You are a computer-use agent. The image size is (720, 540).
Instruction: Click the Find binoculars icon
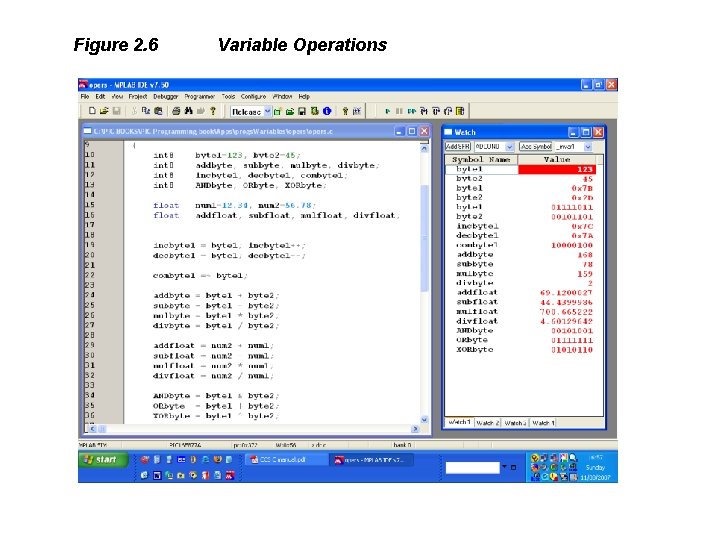point(188,111)
